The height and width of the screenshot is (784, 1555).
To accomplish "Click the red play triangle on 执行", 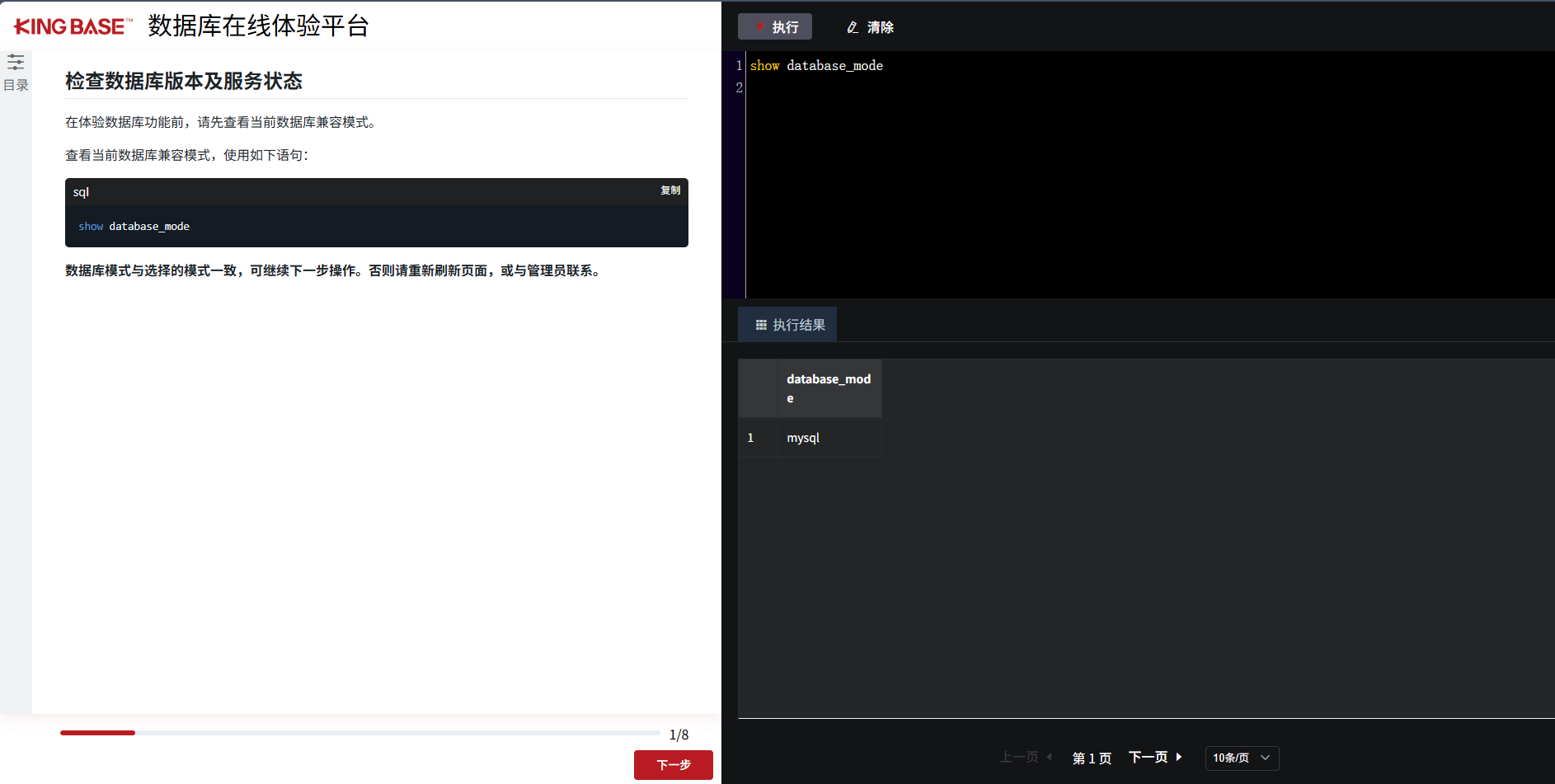I will [759, 26].
